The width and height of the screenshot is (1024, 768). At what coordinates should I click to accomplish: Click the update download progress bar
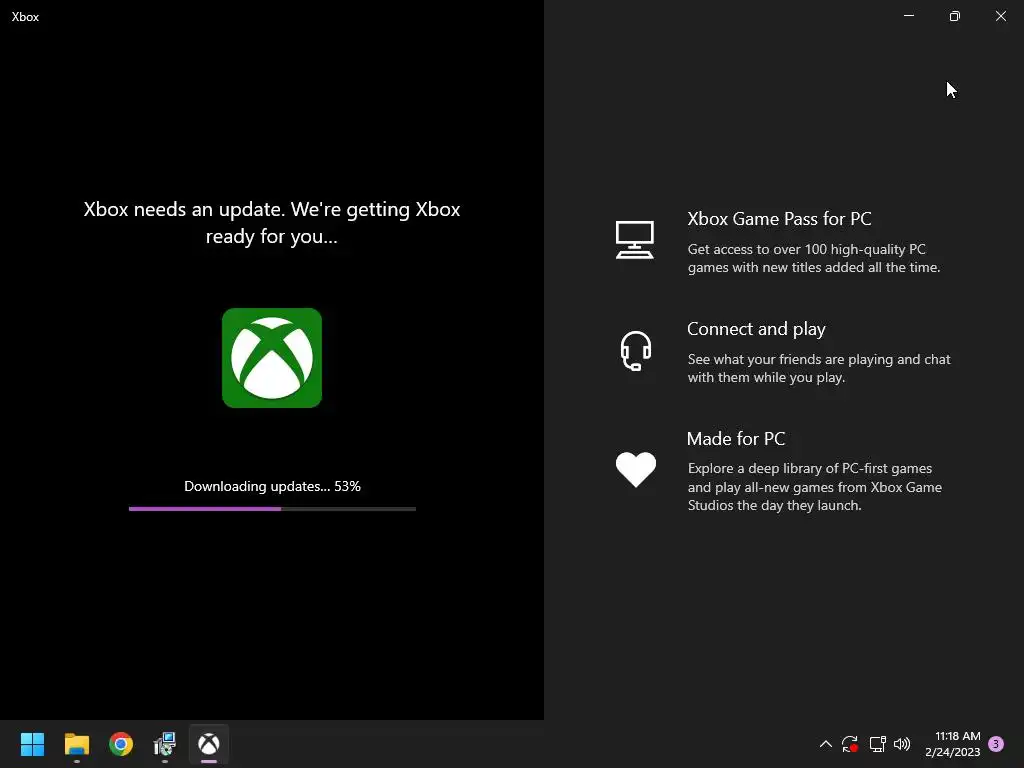272,509
